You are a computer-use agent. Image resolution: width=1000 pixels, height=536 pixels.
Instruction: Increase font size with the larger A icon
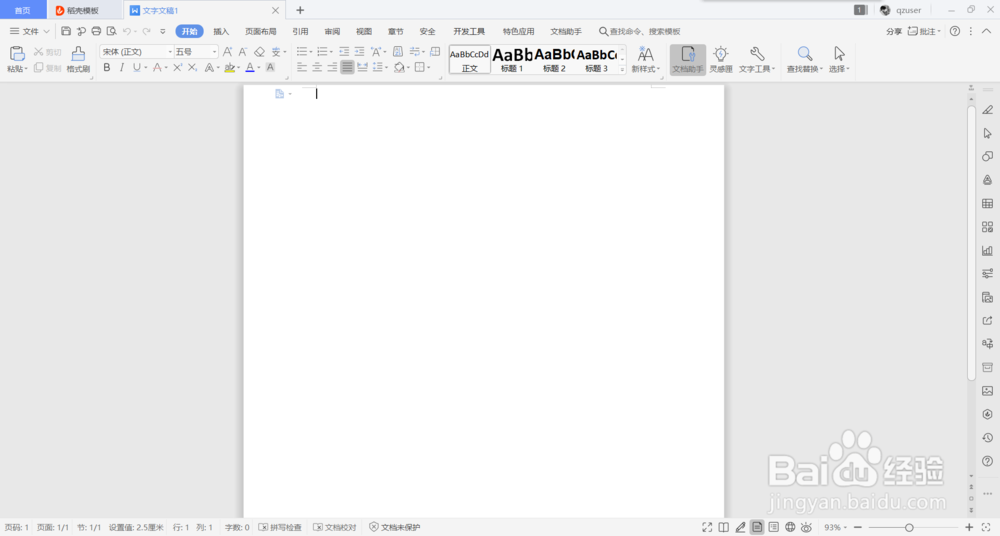click(x=228, y=52)
